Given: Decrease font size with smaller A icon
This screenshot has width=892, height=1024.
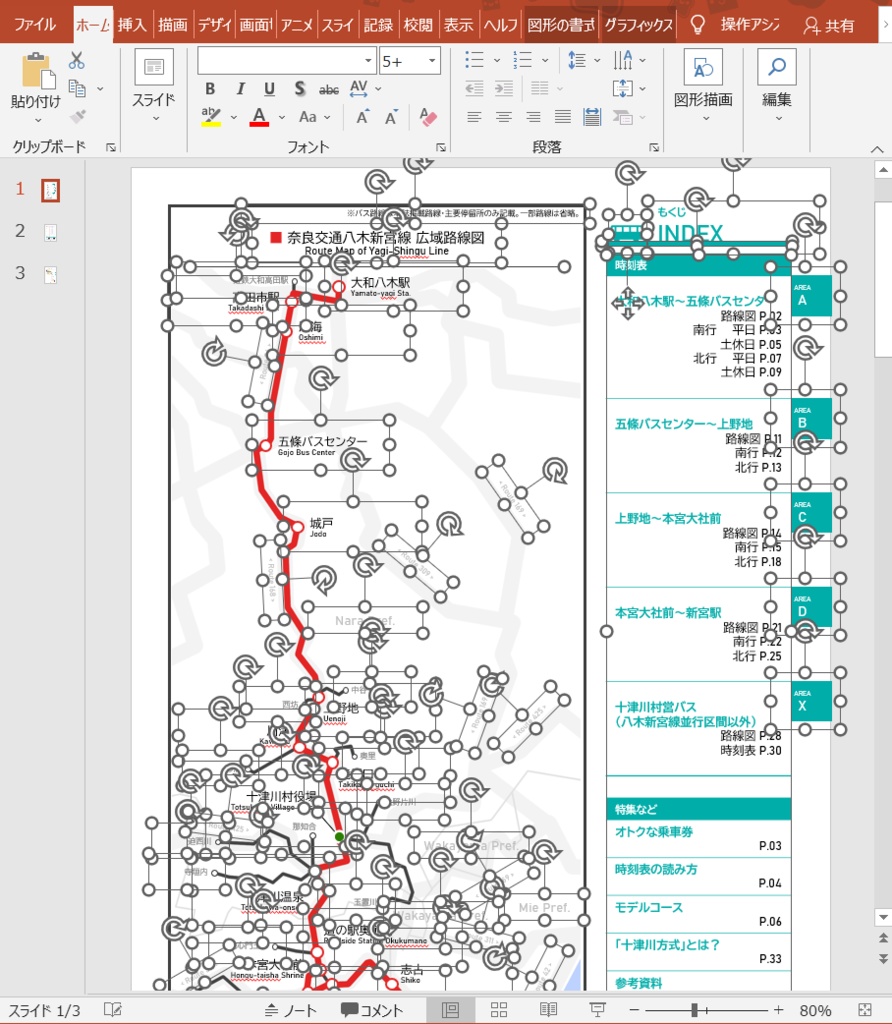Looking at the screenshot, I should 391,118.
